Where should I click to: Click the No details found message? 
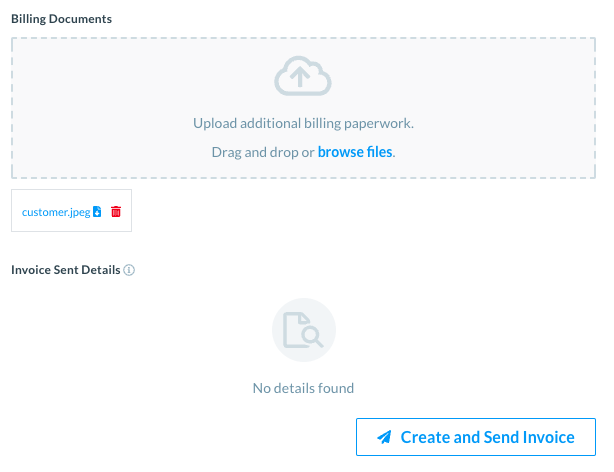point(303,388)
